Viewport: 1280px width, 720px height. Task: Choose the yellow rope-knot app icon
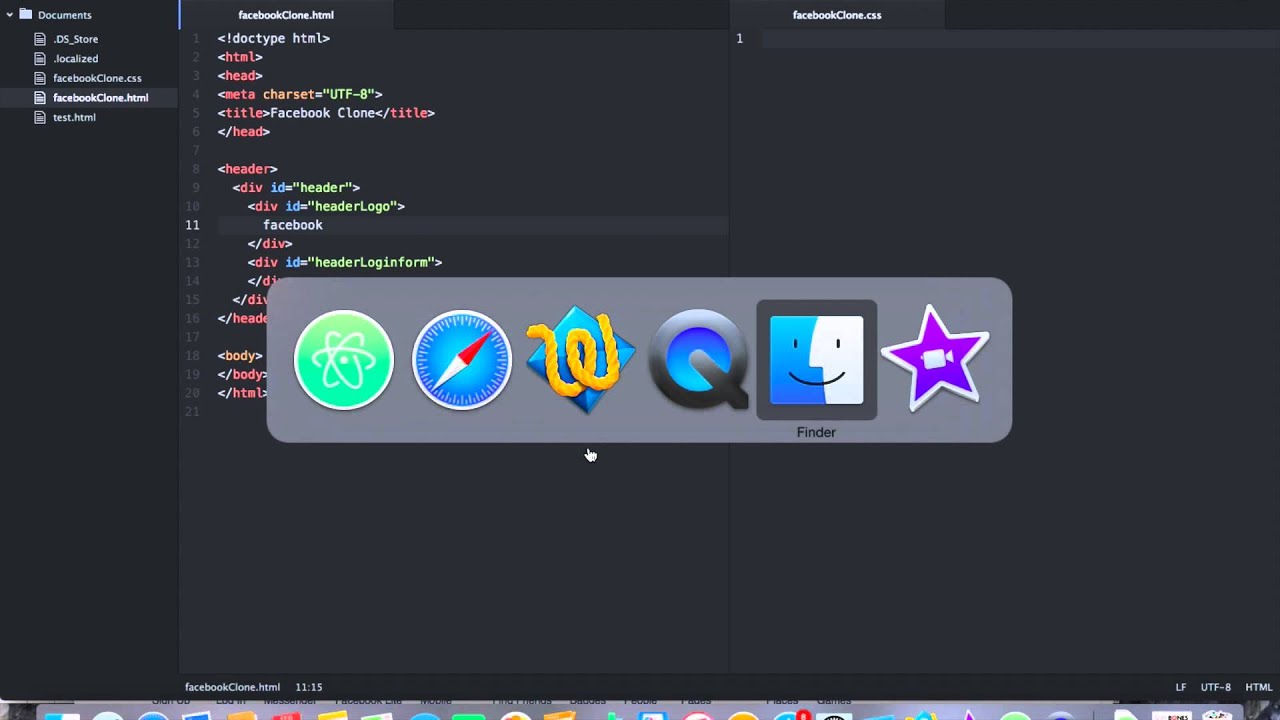point(580,360)
